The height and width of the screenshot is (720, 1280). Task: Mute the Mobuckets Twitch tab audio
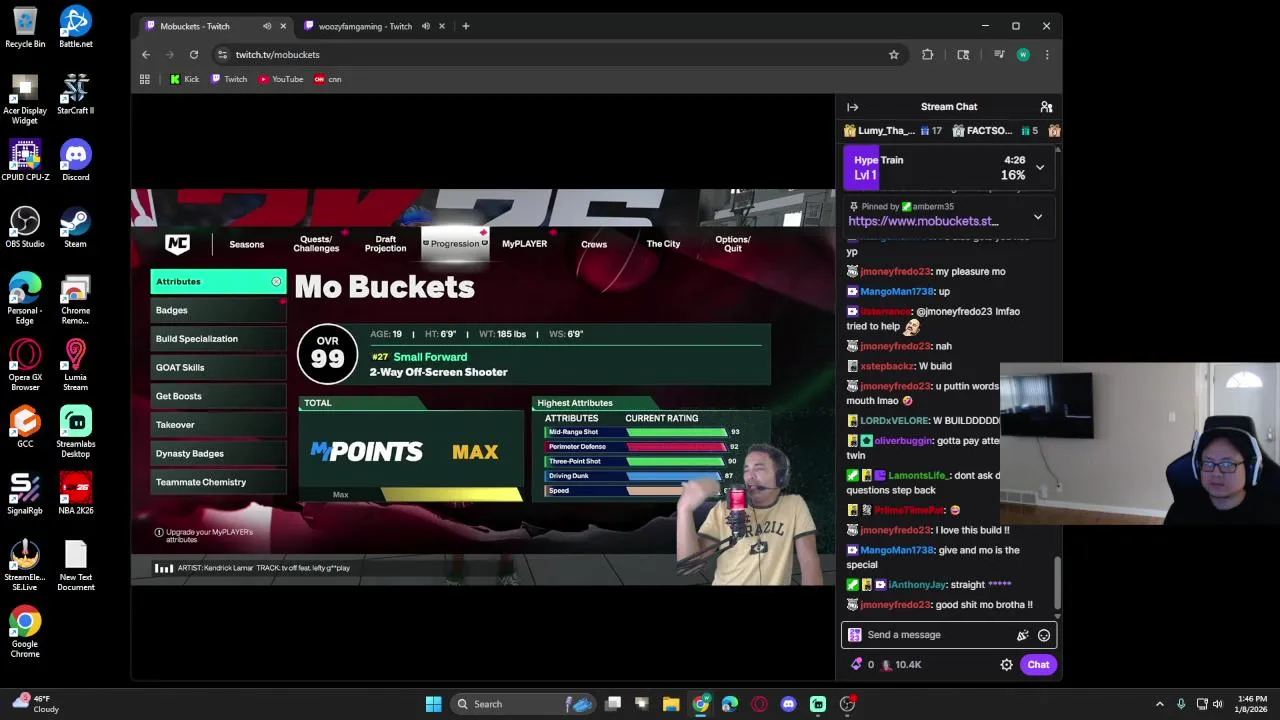tap(266, 26)
